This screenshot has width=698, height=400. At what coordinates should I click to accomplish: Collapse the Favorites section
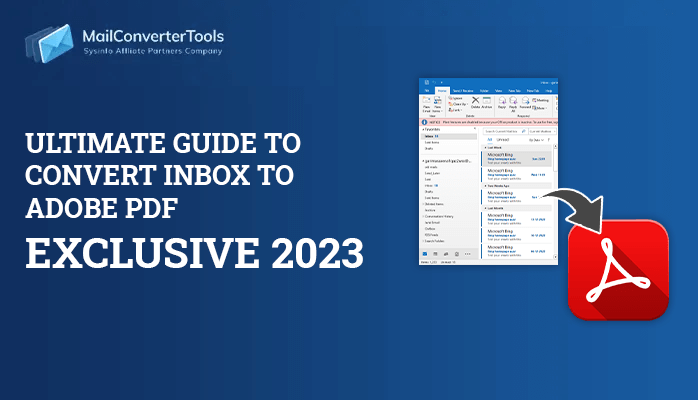[x=423, y=129]
